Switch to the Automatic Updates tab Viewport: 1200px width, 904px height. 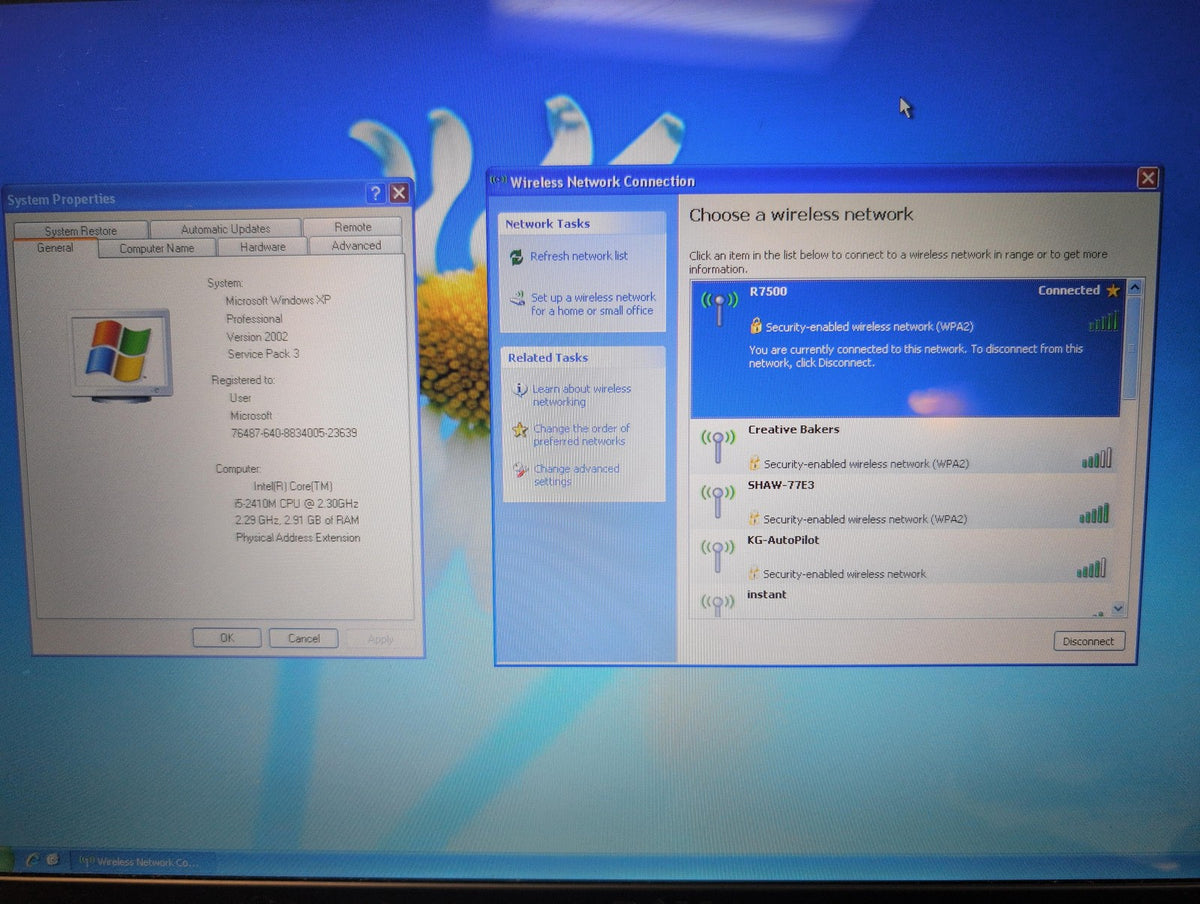[225, 229]
